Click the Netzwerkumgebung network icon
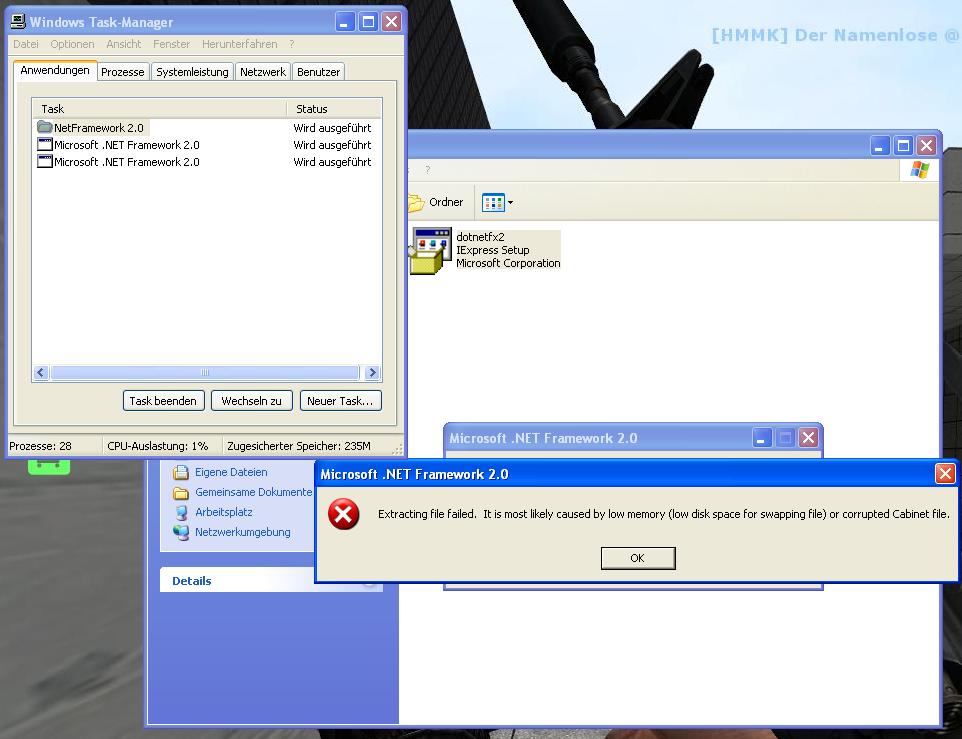The width and height of the screenshot is (962, 739). pyautogui.click(x=181, y=532)
